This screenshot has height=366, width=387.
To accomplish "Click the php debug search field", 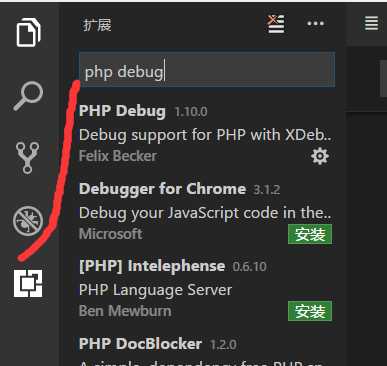I will (207, 69).
